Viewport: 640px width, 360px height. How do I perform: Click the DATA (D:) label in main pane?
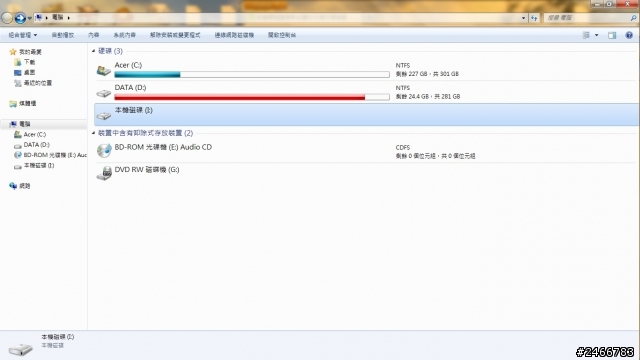[130, 87]
